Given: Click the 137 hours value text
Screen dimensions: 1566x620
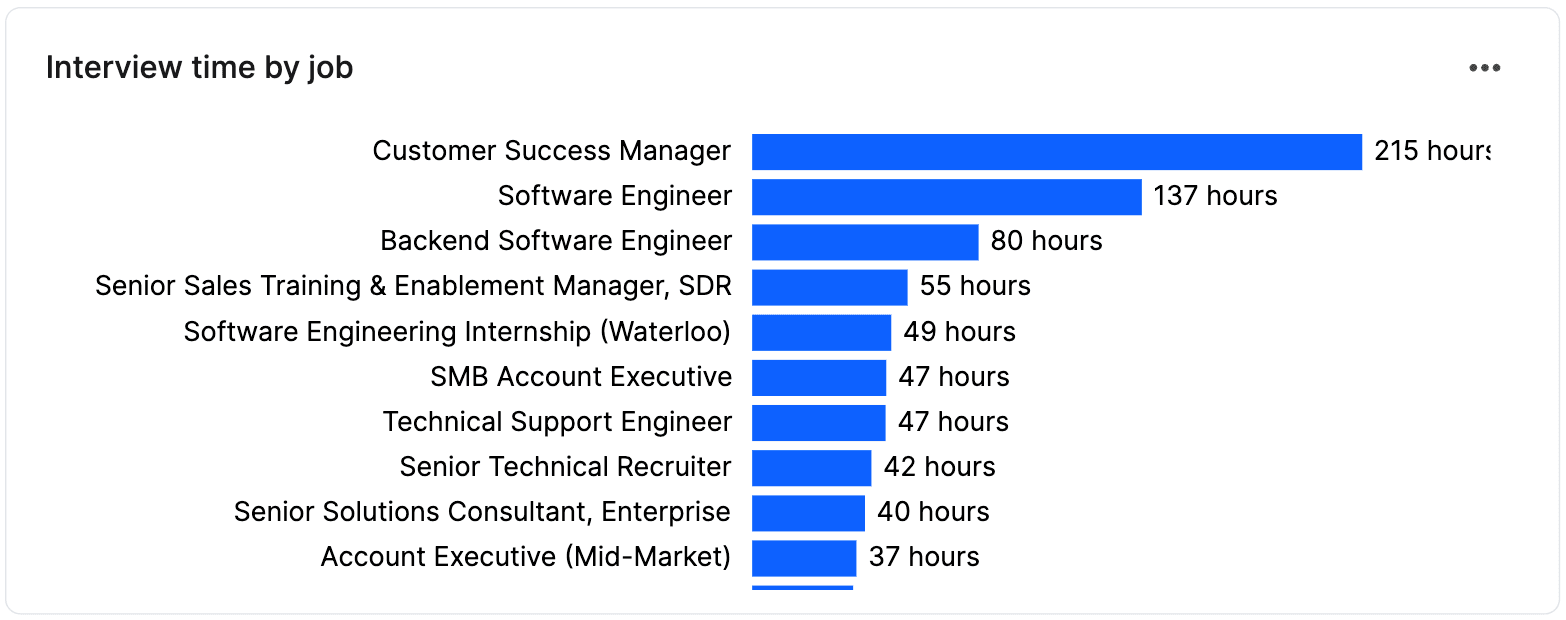Looking at the screenshot, I should [x=1216, y=196].
